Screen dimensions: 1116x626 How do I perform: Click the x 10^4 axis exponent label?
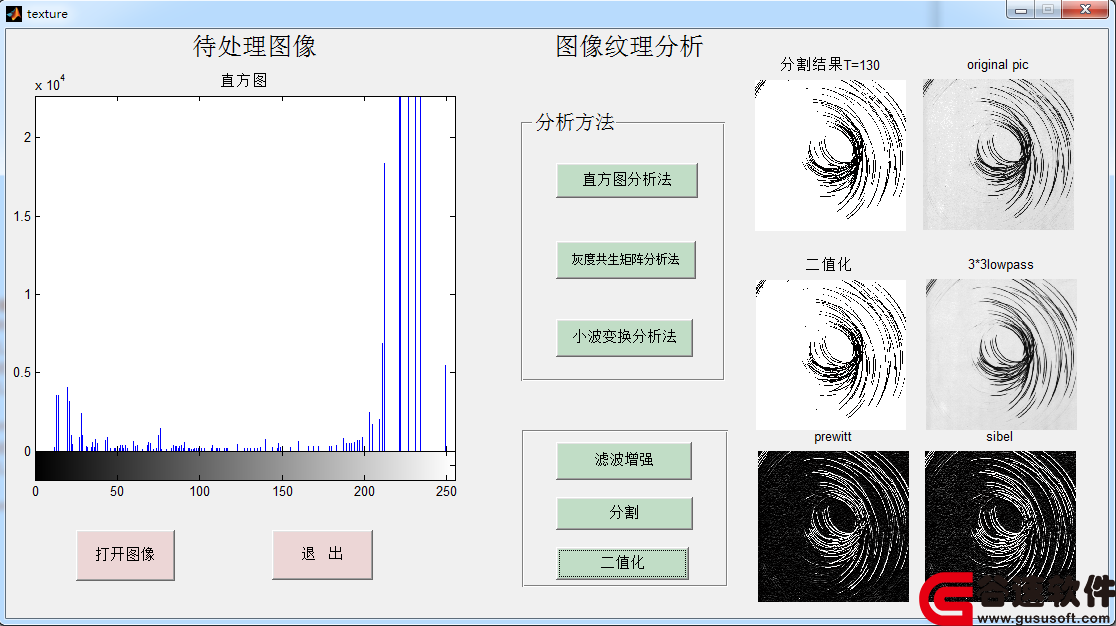(x=50, y=84)
